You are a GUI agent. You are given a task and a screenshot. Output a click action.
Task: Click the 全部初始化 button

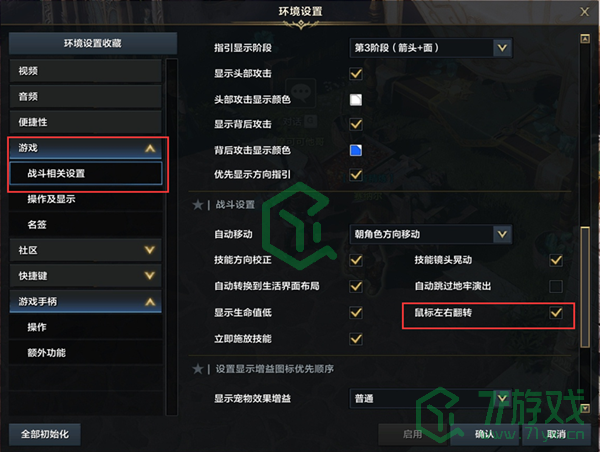click(x=45, y=434)
